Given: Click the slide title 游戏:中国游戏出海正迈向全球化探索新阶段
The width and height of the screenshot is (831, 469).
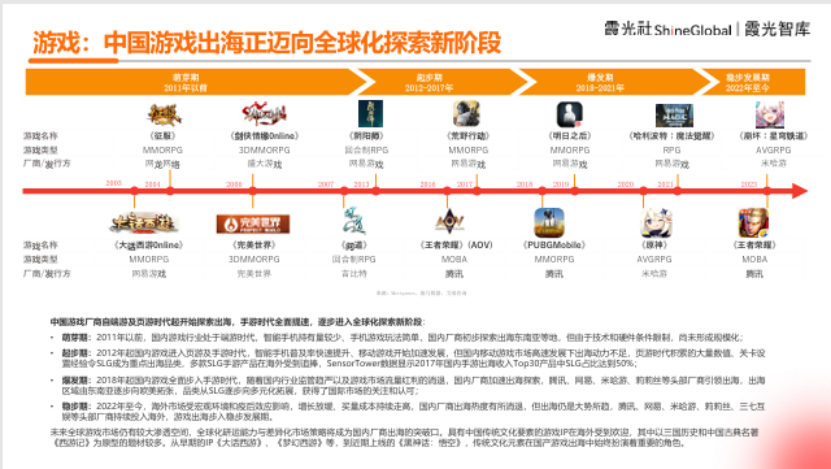Looking at the screenshot, I should tap(267, 42).
